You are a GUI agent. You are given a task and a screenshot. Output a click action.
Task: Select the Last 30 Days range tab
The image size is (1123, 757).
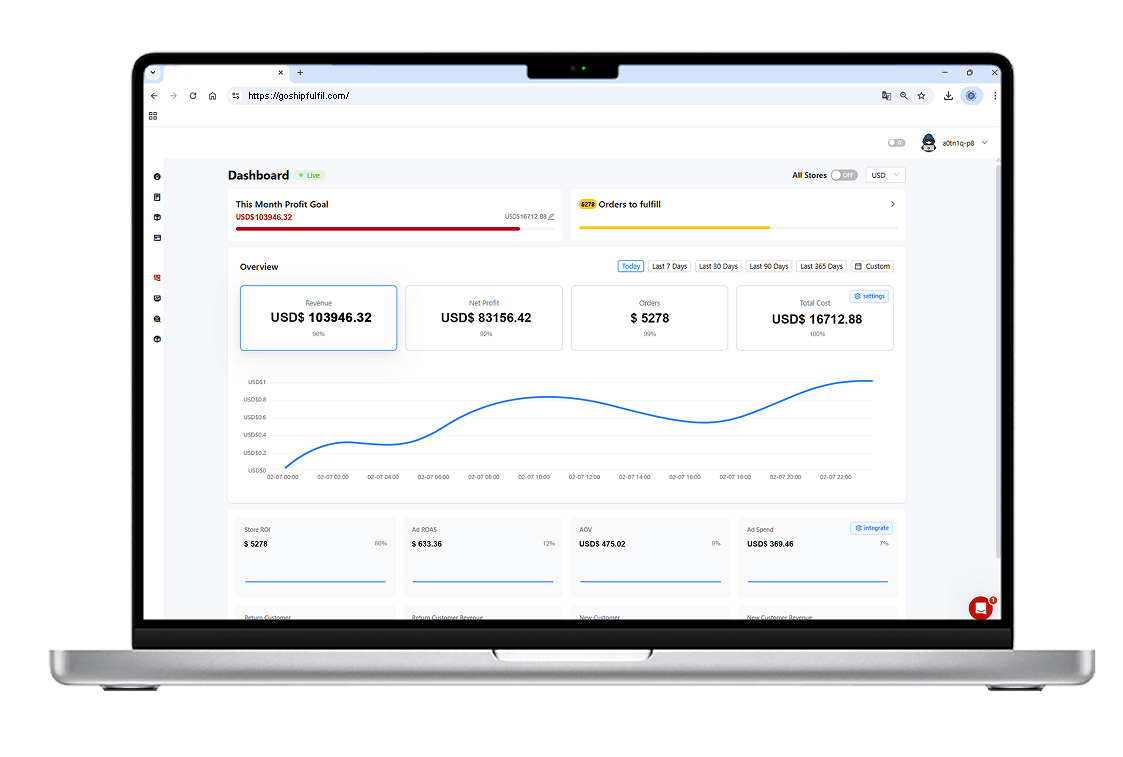tap(718, 266)
